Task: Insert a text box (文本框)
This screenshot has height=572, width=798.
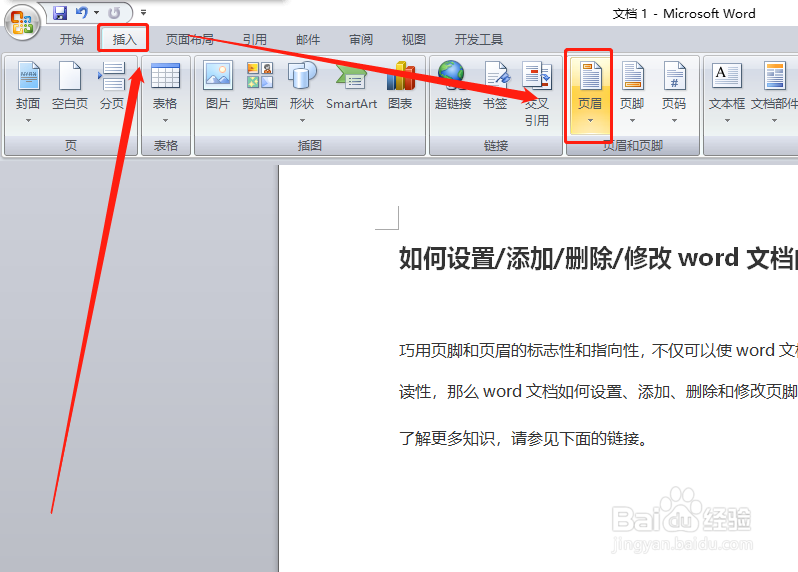Action: click(727, 85)
